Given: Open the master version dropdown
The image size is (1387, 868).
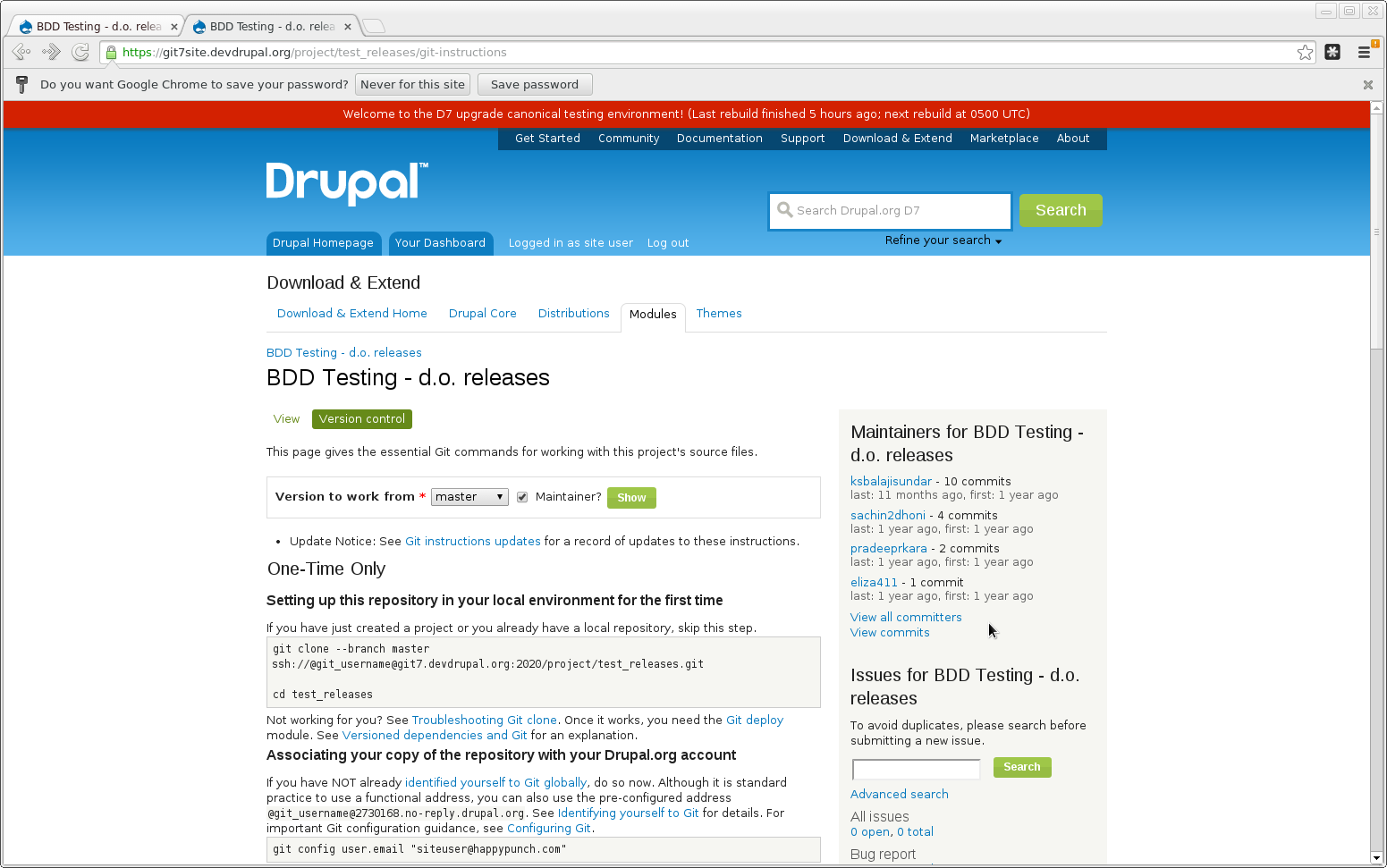Looking at the screenshot, I should [x=469, y=497].
